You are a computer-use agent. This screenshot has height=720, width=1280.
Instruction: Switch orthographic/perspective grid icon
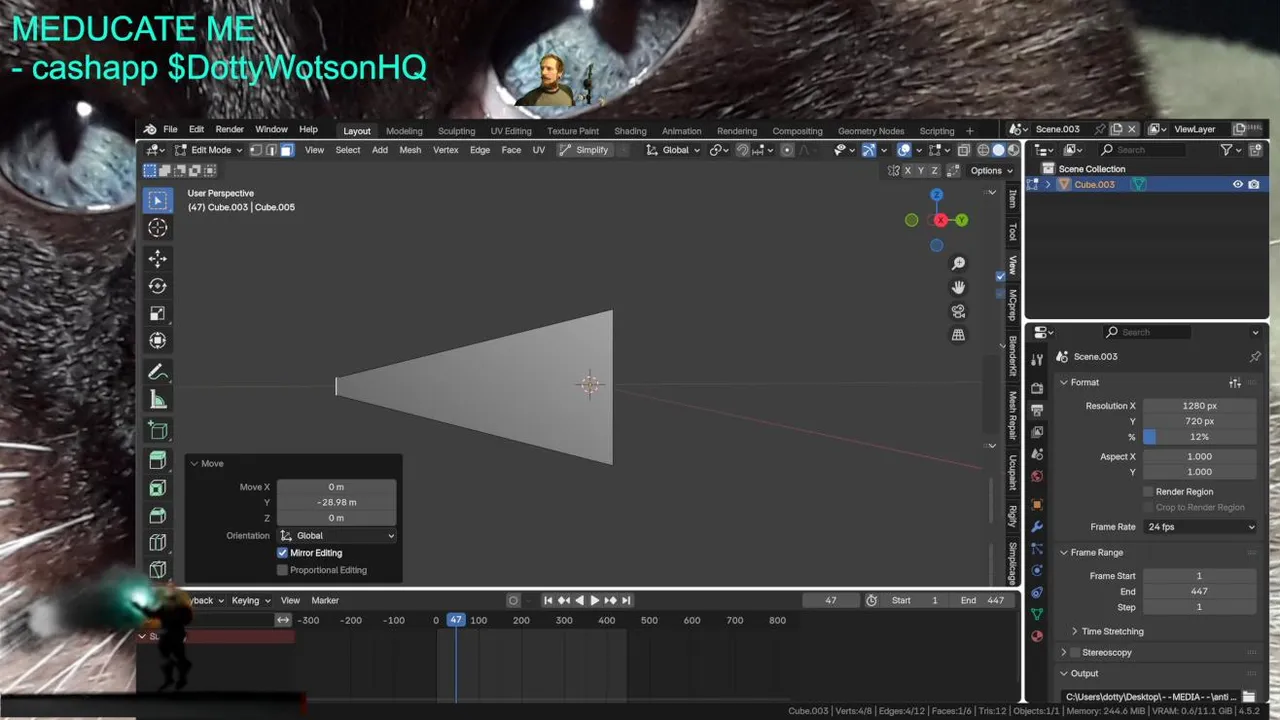(x=958, y=335)
